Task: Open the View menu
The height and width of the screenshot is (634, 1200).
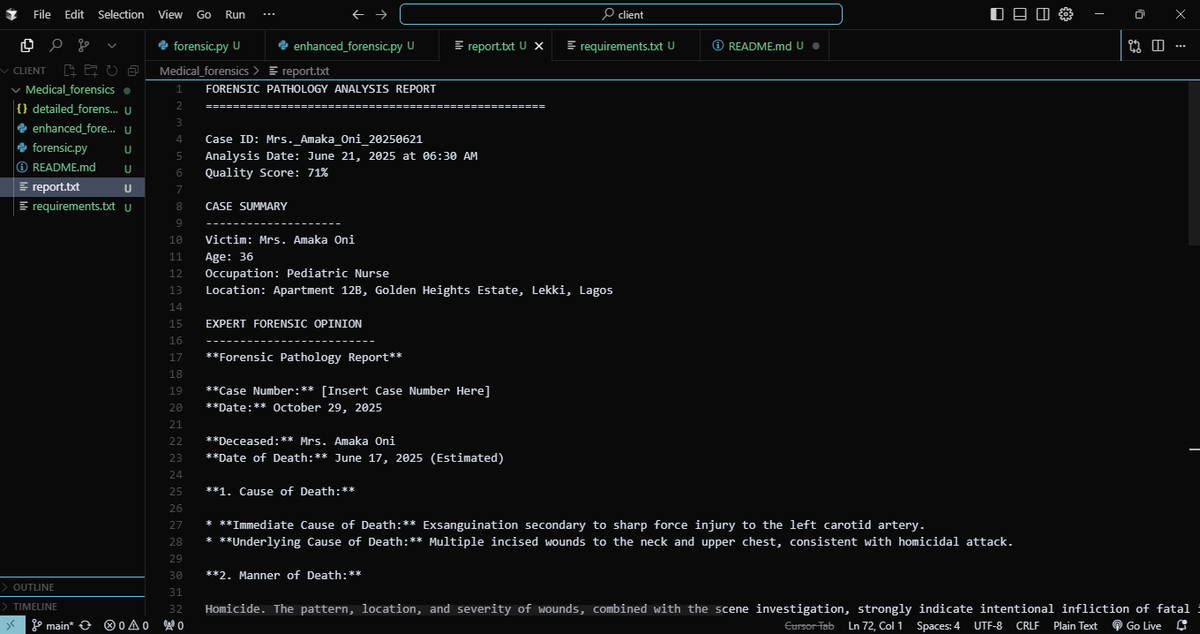Action: click(170, 14)
